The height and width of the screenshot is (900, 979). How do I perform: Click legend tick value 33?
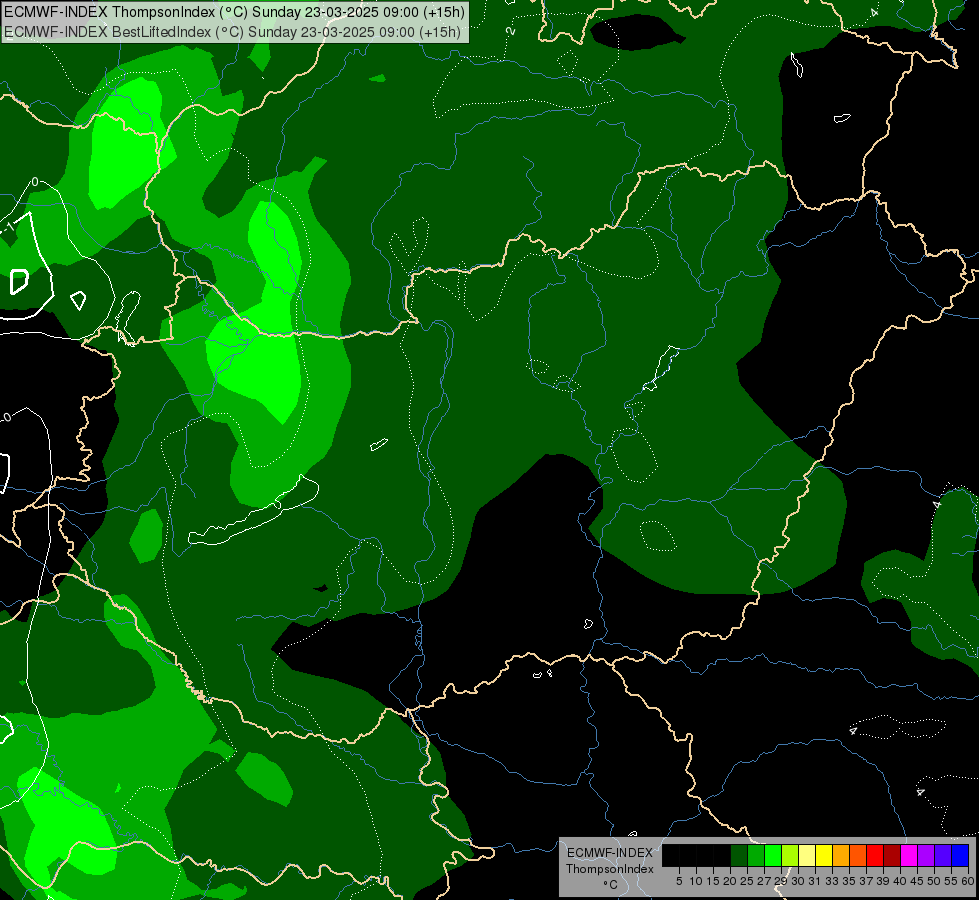point(832,881)
